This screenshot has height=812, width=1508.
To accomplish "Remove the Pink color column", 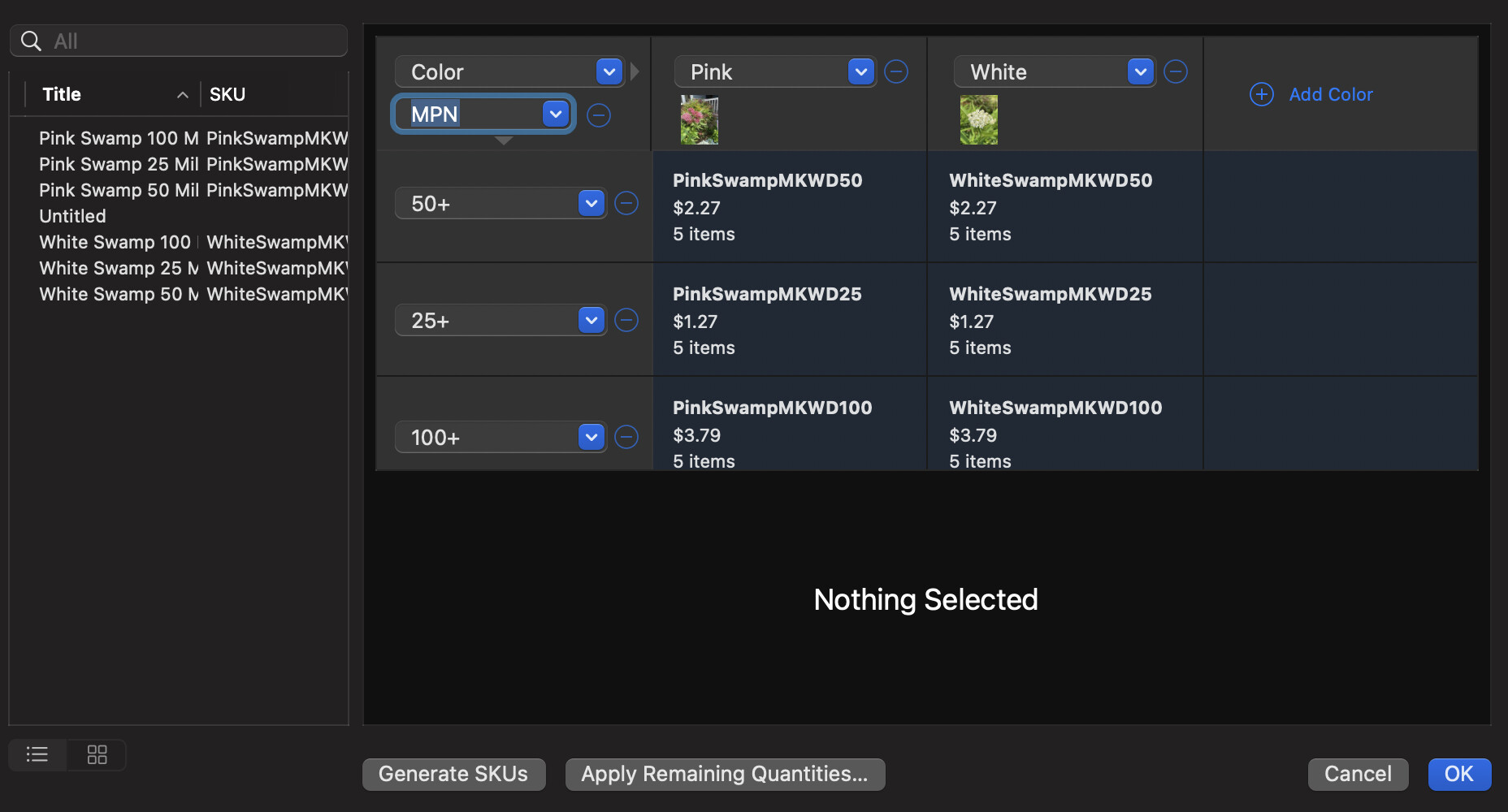I will [896, 71].
